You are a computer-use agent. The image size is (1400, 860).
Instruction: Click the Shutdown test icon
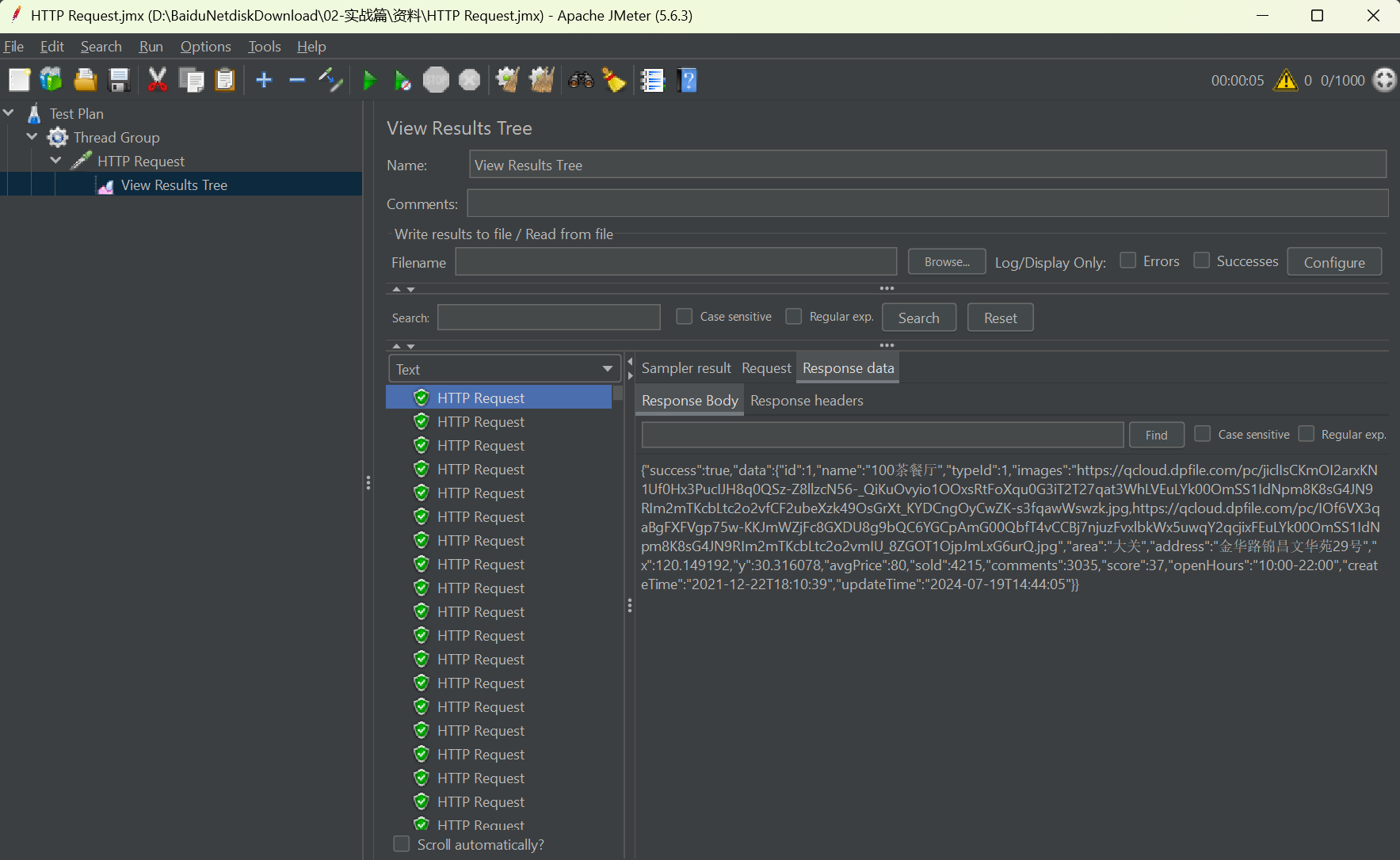pos(470,80)
